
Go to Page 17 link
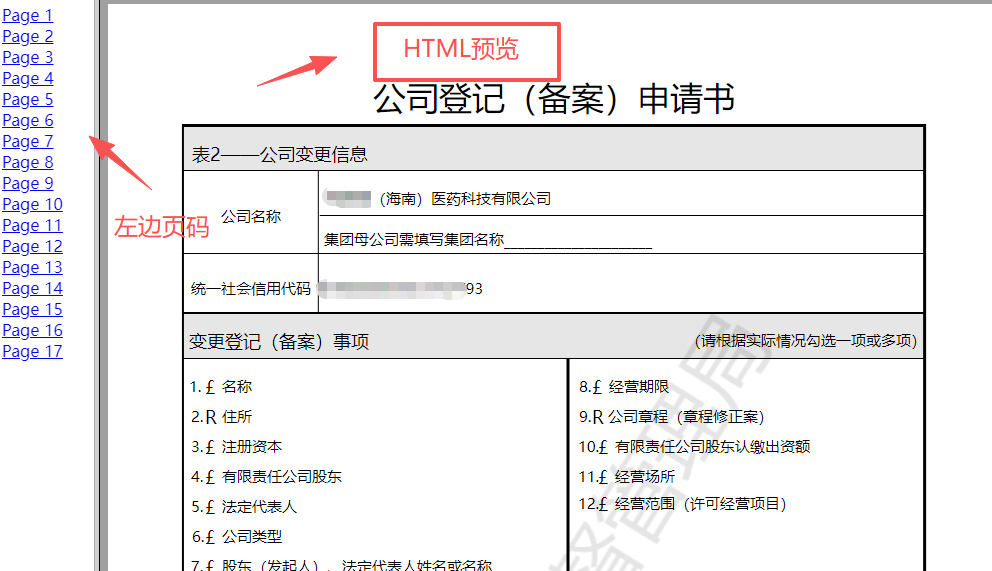(x=33, y=351)
